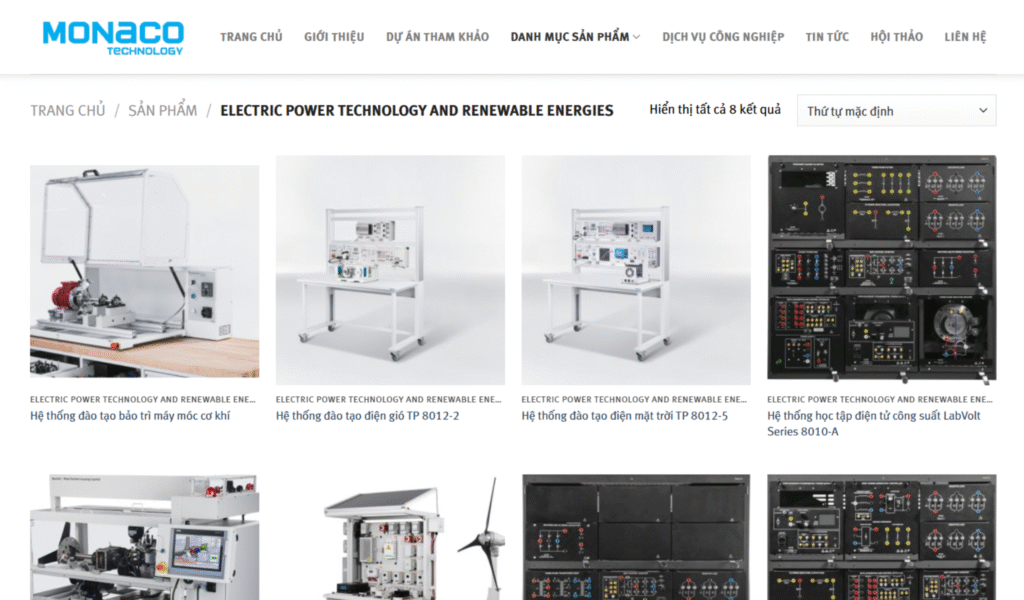Open the solar power TP 8012-5 image
Image resolution: width=1024 pixels, height=600 pixels.
pyautogui.click(x=636, y=270)
